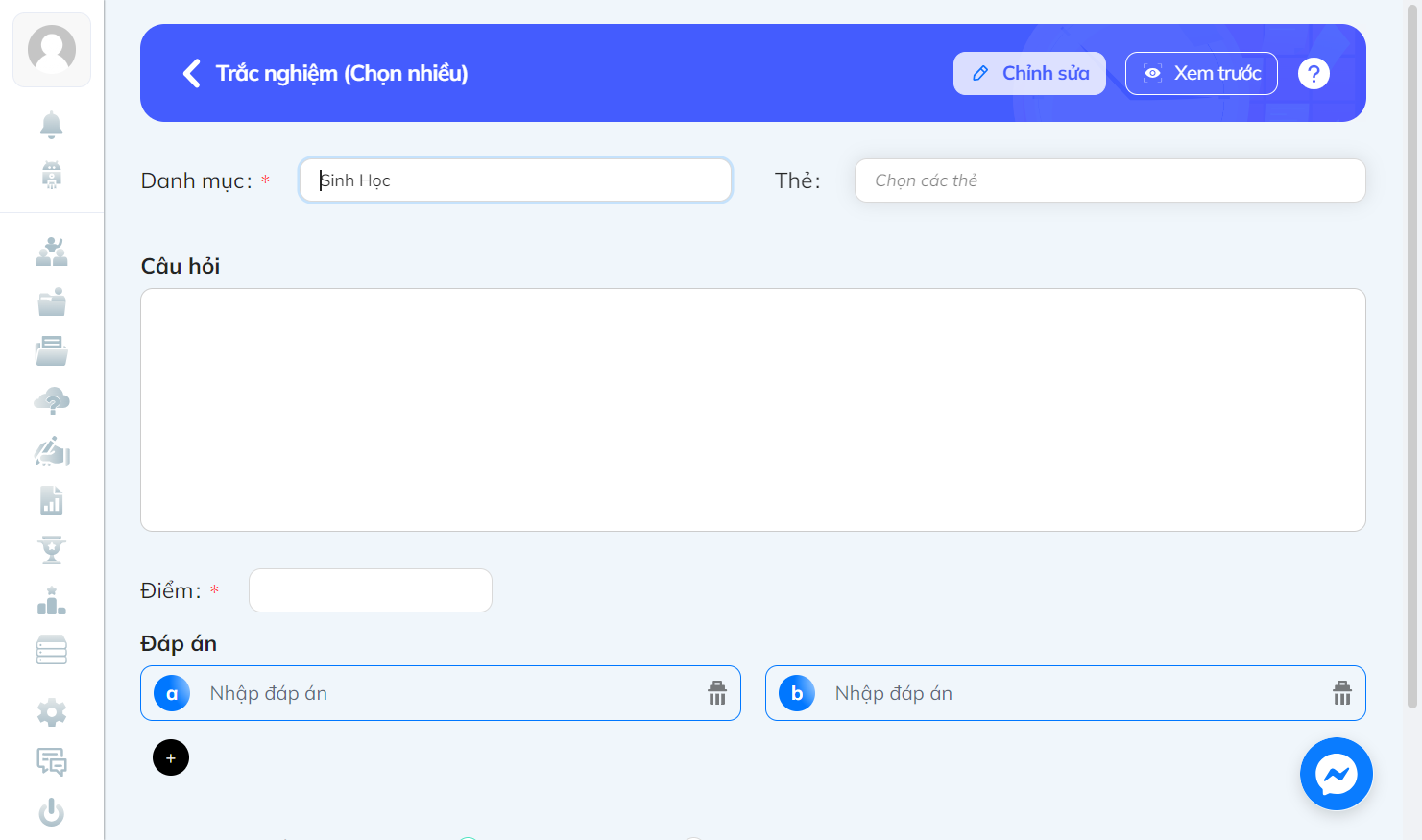This screenshot has height=840, width=1422.
Task: Open the Thẻ tags selector
Action: click(x=1110, y=180)
